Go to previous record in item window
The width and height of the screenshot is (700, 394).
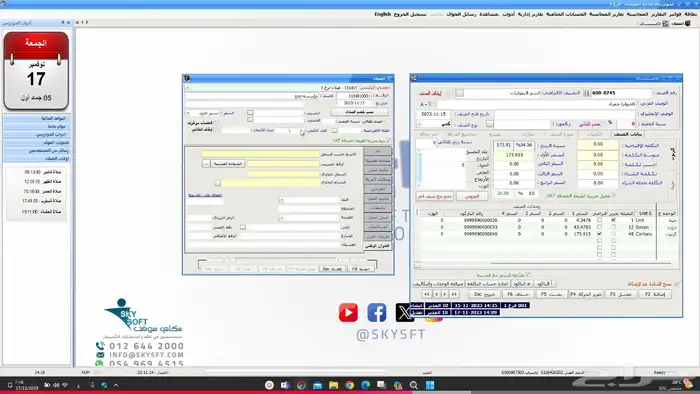tap(437, 294)
